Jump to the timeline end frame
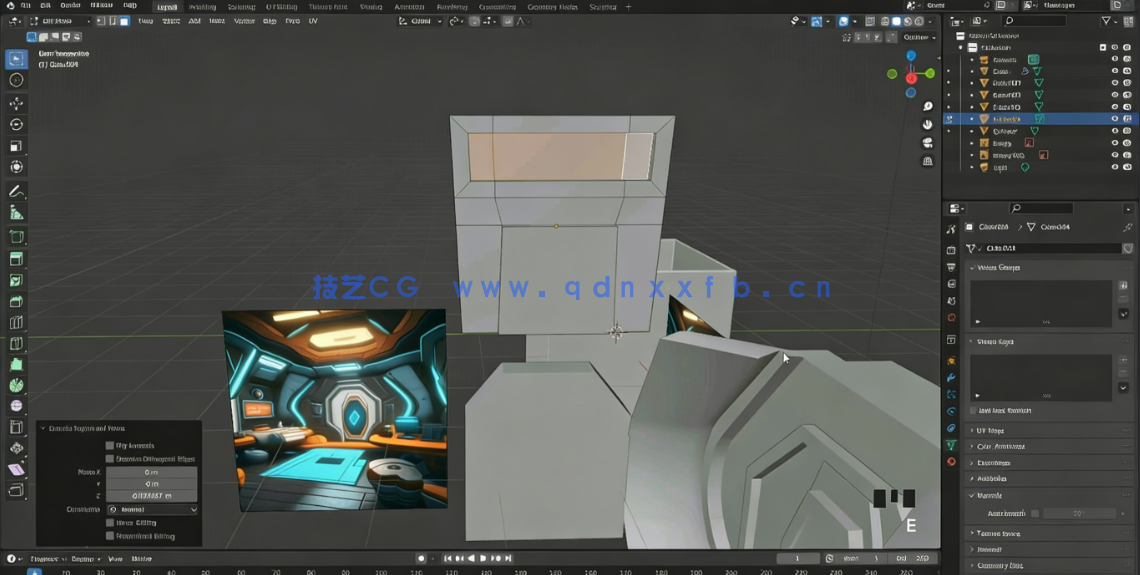 [509, 558]
